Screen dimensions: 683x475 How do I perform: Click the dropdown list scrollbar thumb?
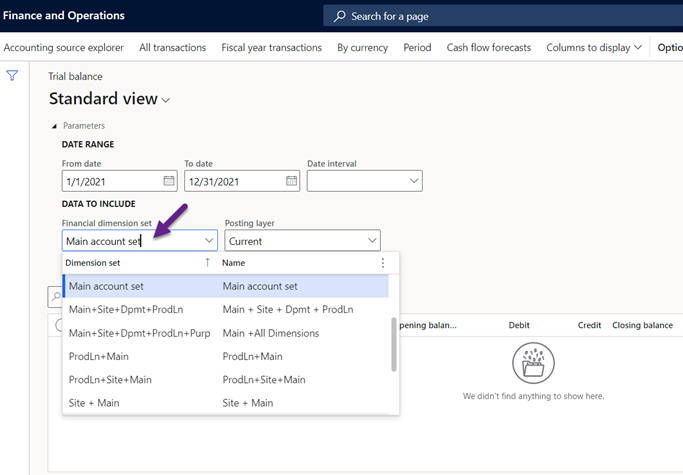click(x=394, y=344)
